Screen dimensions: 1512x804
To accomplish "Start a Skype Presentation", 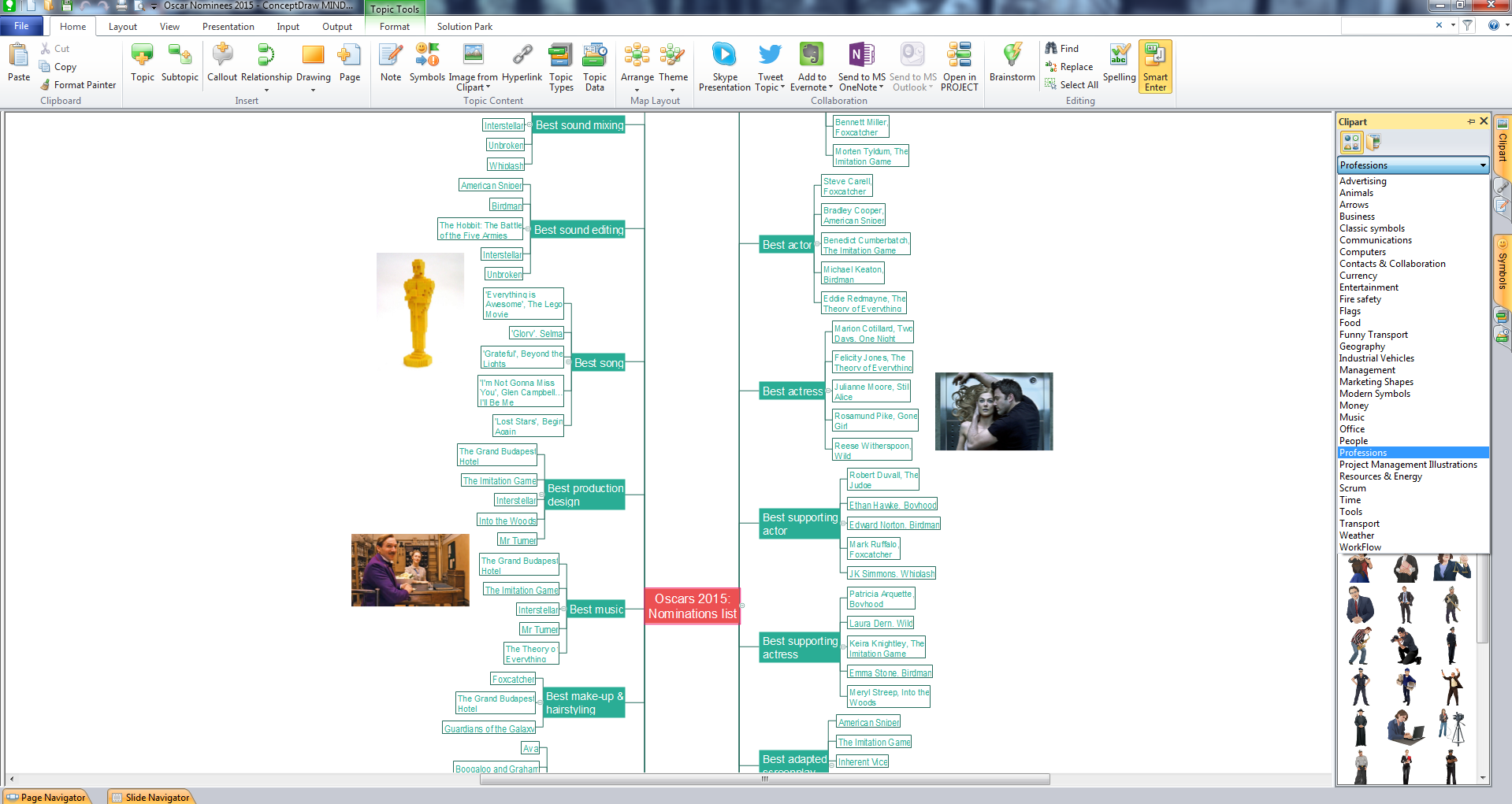I will pos(724,68).
